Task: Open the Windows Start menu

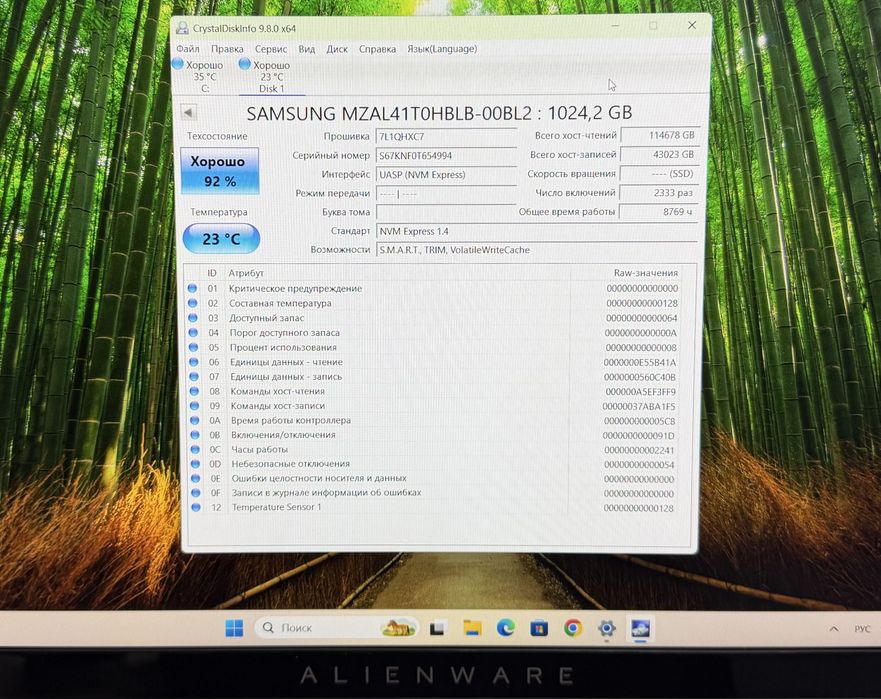Action: 234,628
